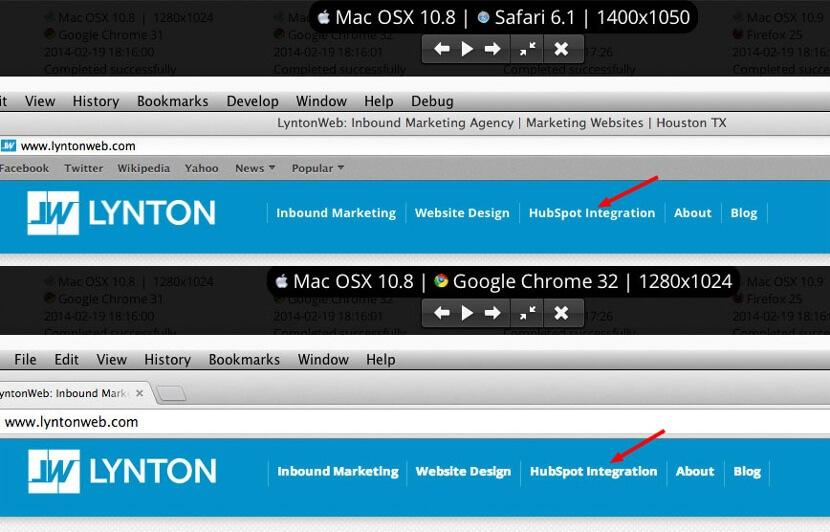830x532 pixels.
Task: Click collapse arrows icon under Chrome 32 title
Action: pyautogui.click(x=527, y=313)
